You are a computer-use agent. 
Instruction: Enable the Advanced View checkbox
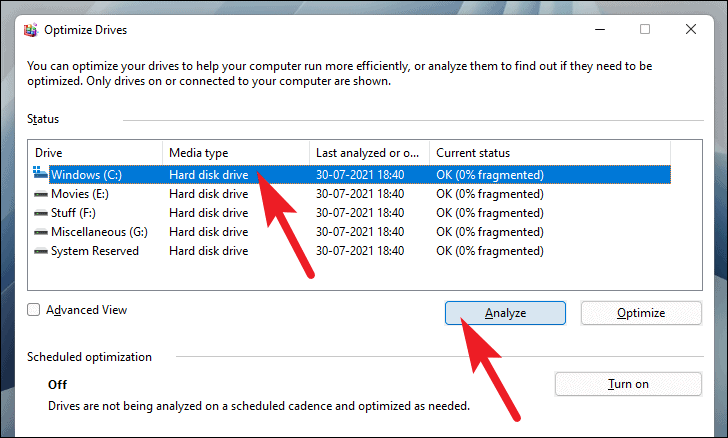pyautogui.click(x=33, y=310)
